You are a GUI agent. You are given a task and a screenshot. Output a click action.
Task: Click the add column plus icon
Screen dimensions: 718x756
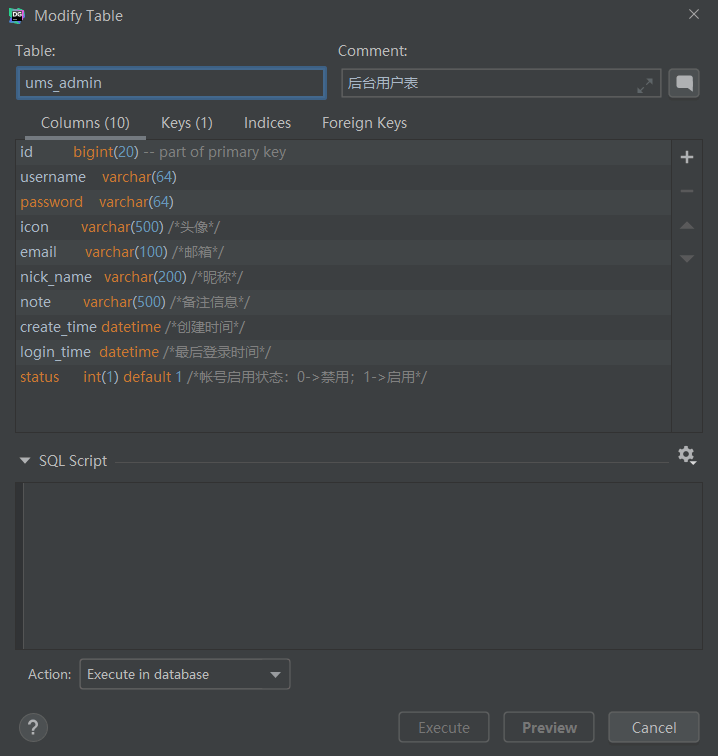687,157
